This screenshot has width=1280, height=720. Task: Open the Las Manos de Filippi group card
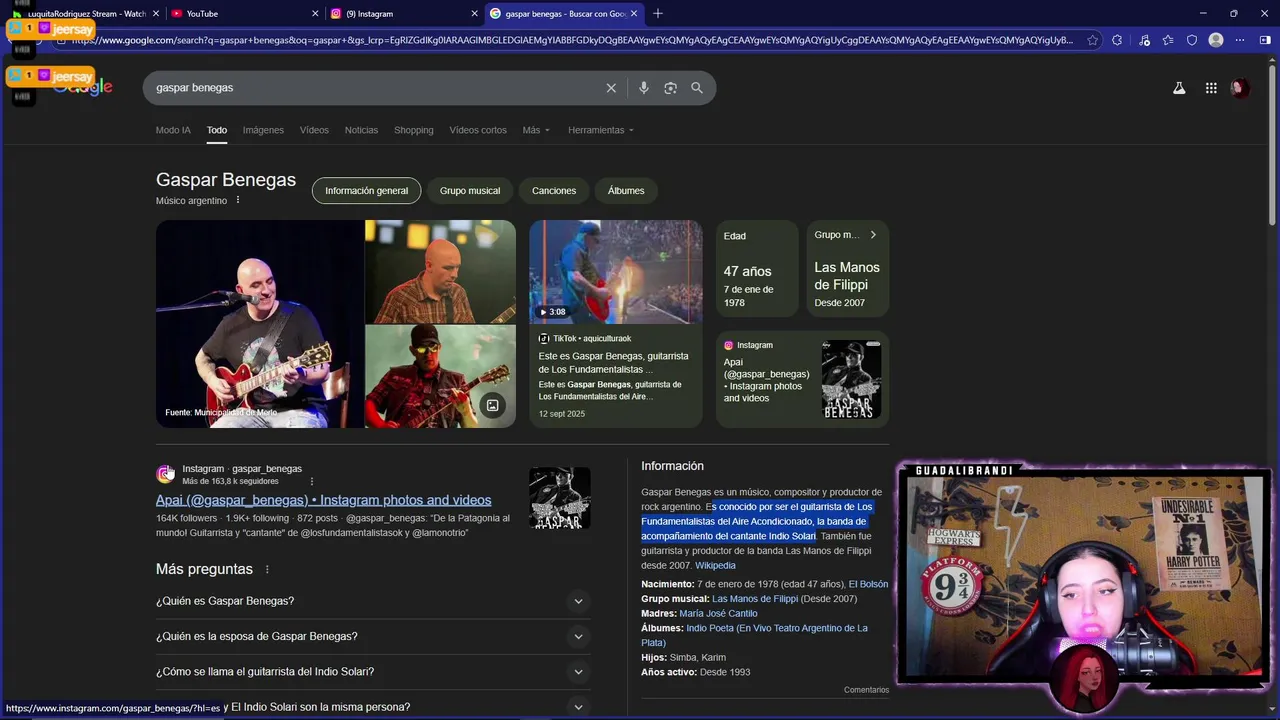(848, 269)
